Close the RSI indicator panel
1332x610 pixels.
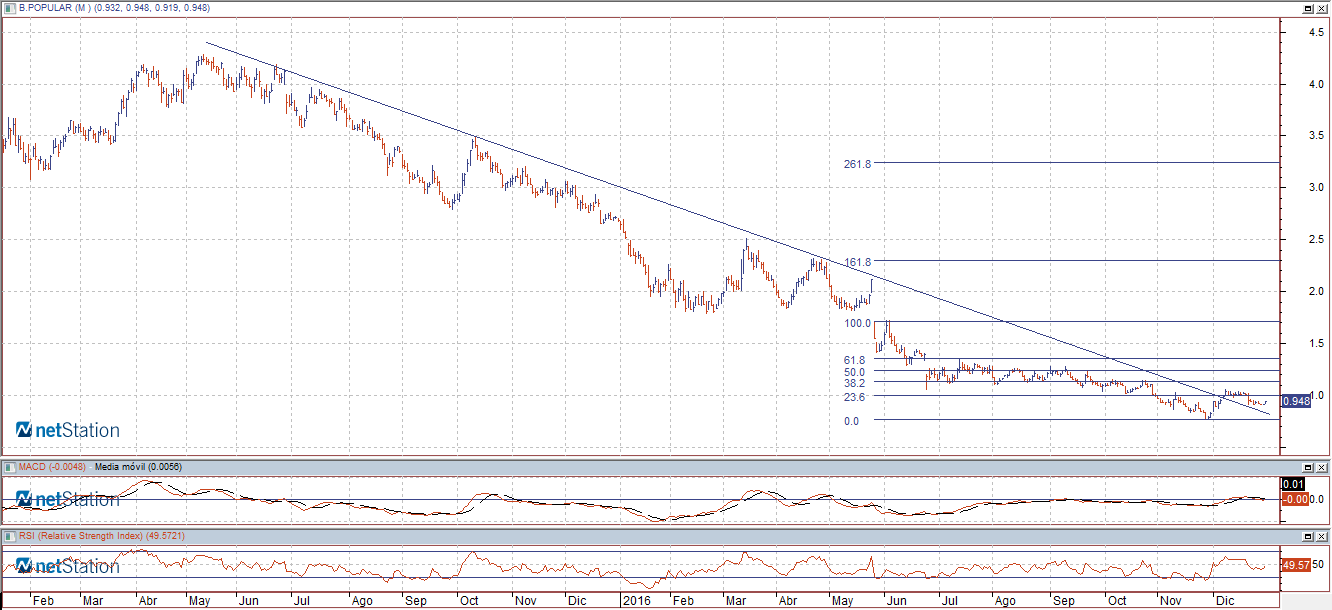coord(1322,537)
